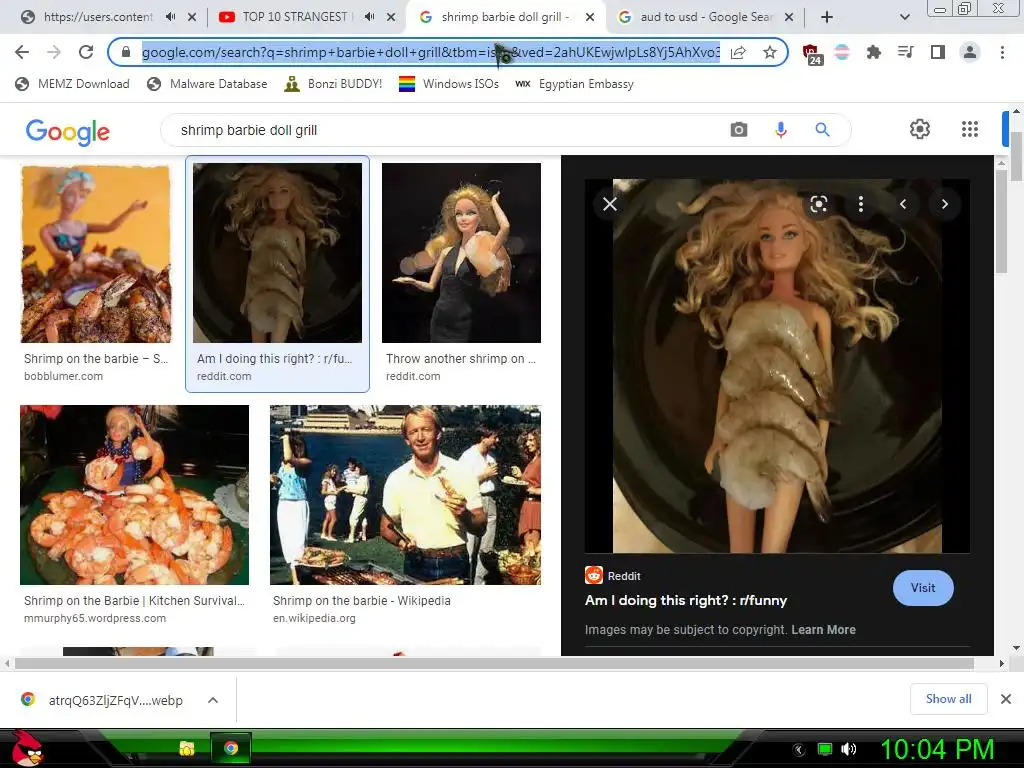Open the extension with 24 badge
Image resolution: width=1024 pixels, height=768 pixels.
tap(812, 54)
